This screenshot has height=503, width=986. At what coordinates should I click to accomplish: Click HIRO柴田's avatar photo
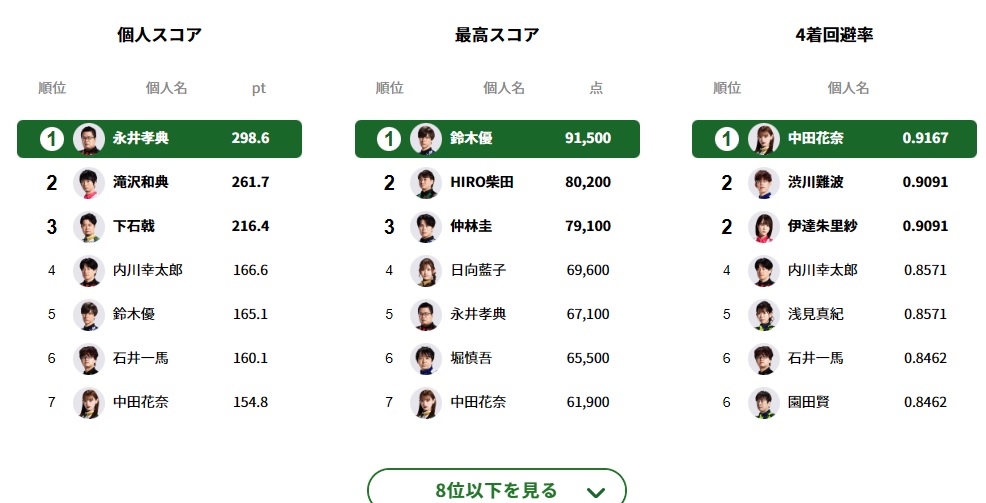tap(426, 182)
